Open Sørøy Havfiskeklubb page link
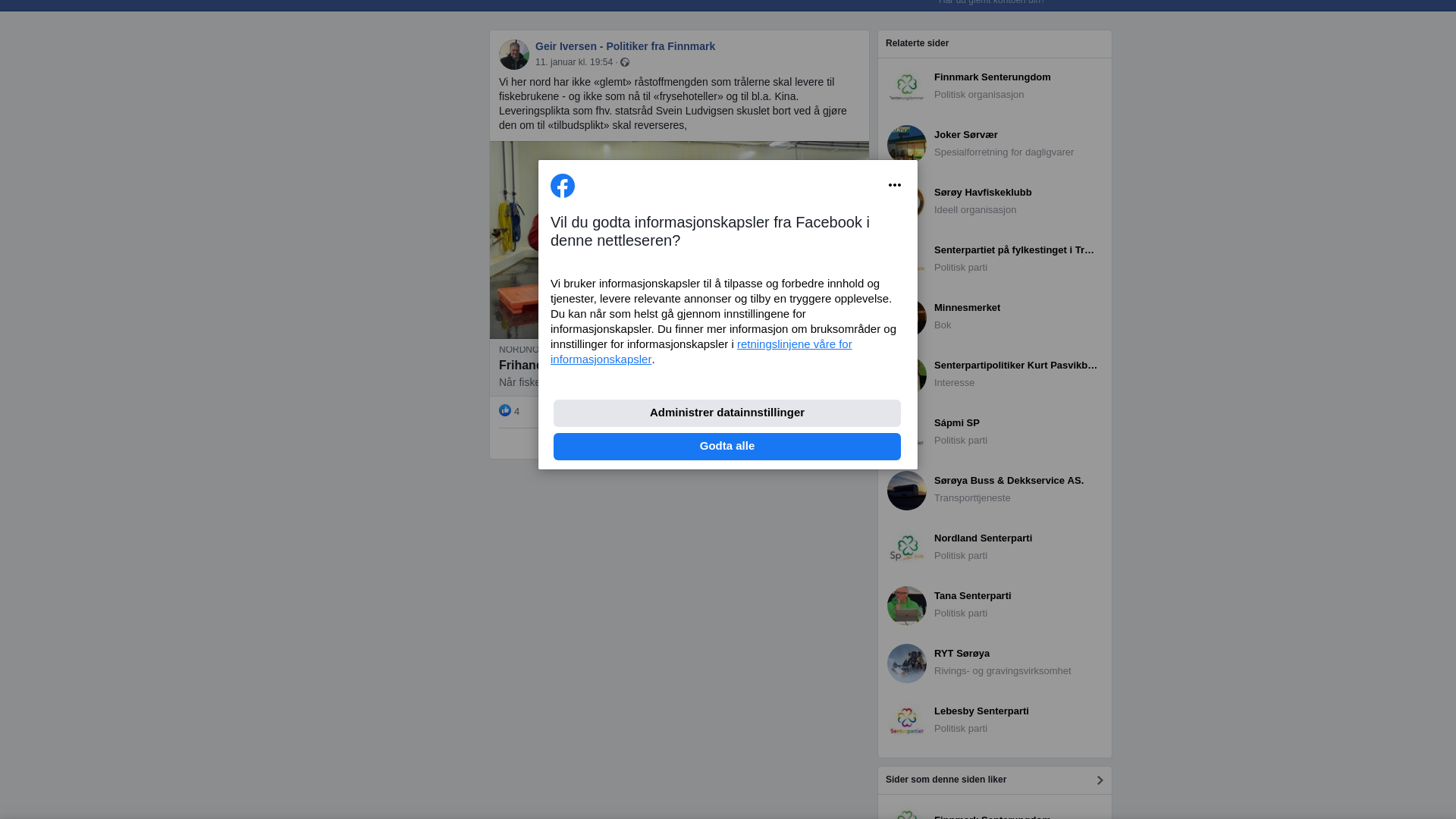 coord(983,193)
